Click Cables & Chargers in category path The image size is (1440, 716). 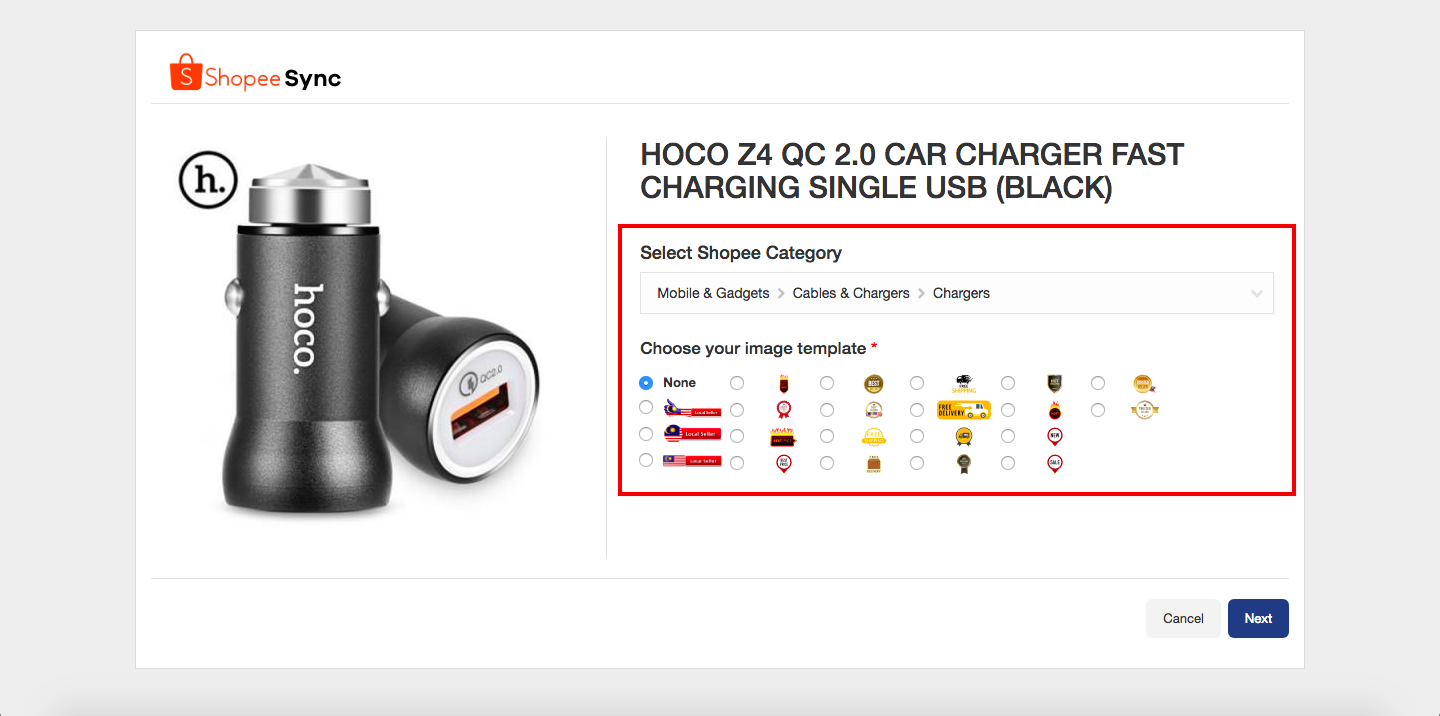tap(851, 293)
